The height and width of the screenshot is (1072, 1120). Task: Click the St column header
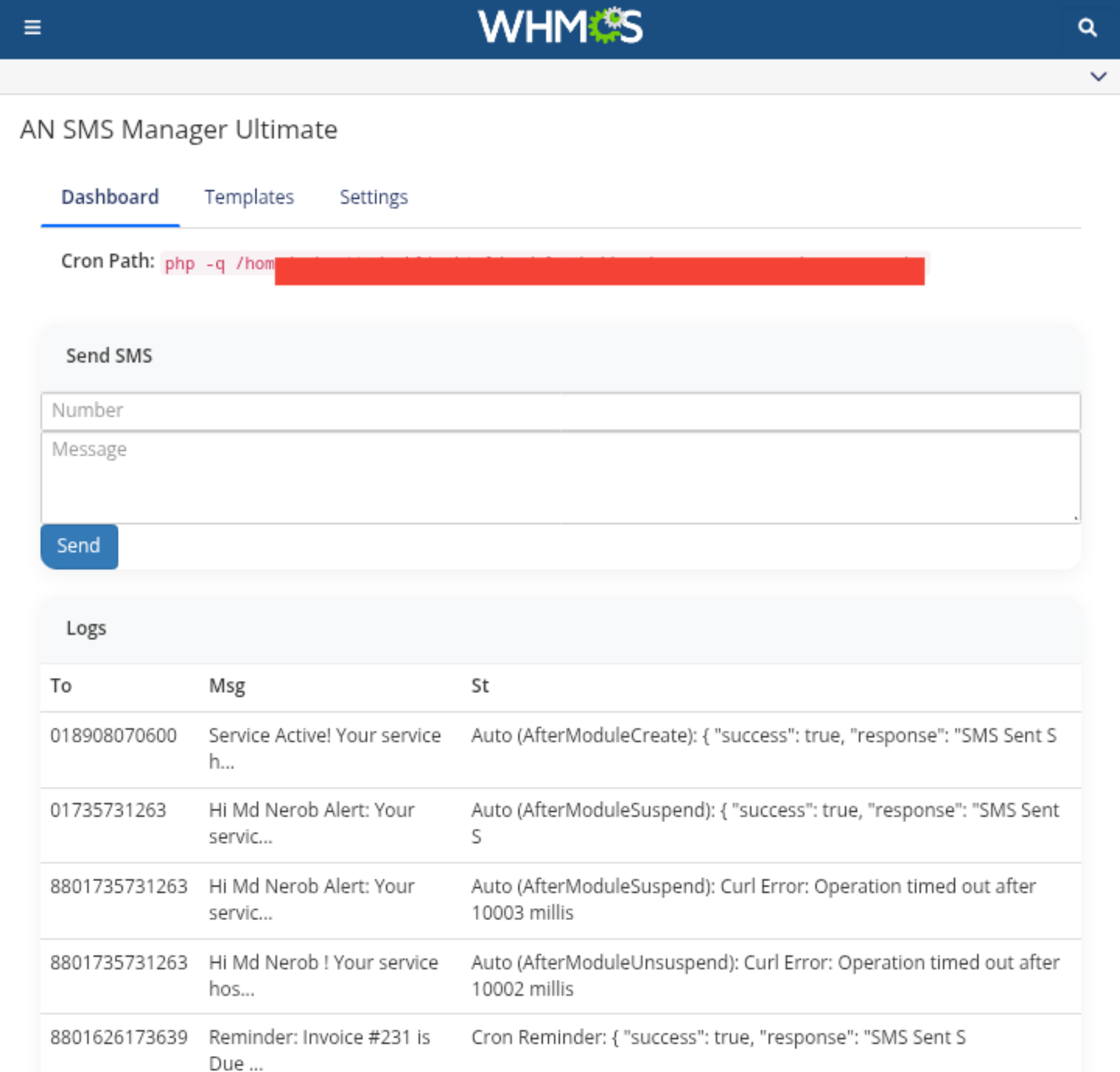click(x=480, y=686)
